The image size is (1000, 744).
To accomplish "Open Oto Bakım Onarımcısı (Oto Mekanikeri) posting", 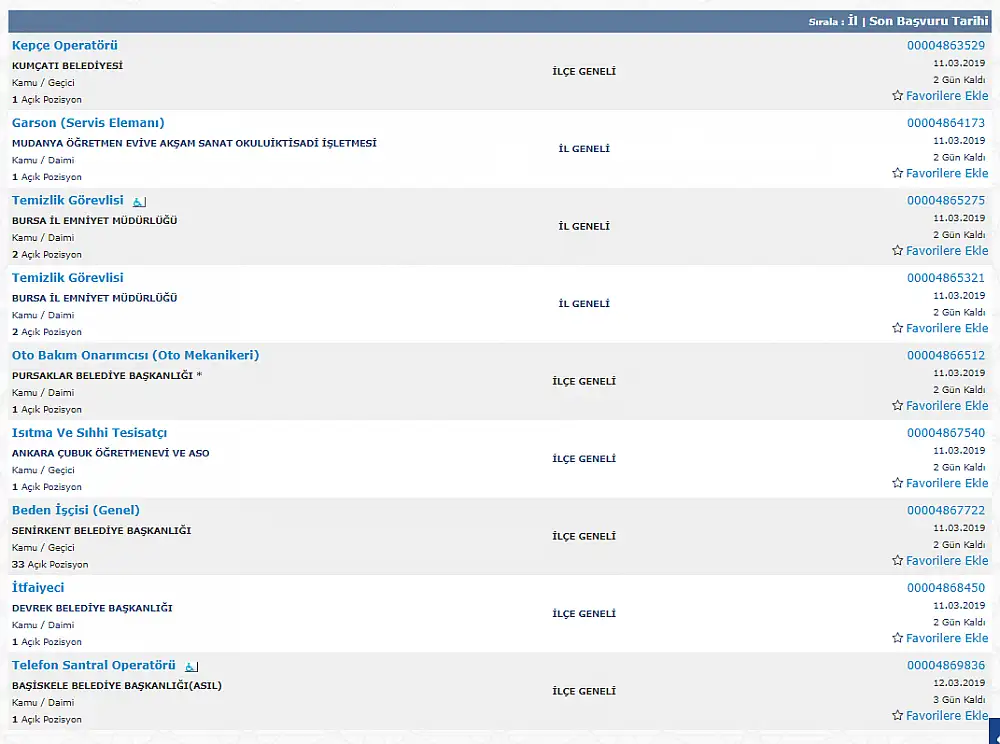I will pyautogui.click(x=135, y=355).
